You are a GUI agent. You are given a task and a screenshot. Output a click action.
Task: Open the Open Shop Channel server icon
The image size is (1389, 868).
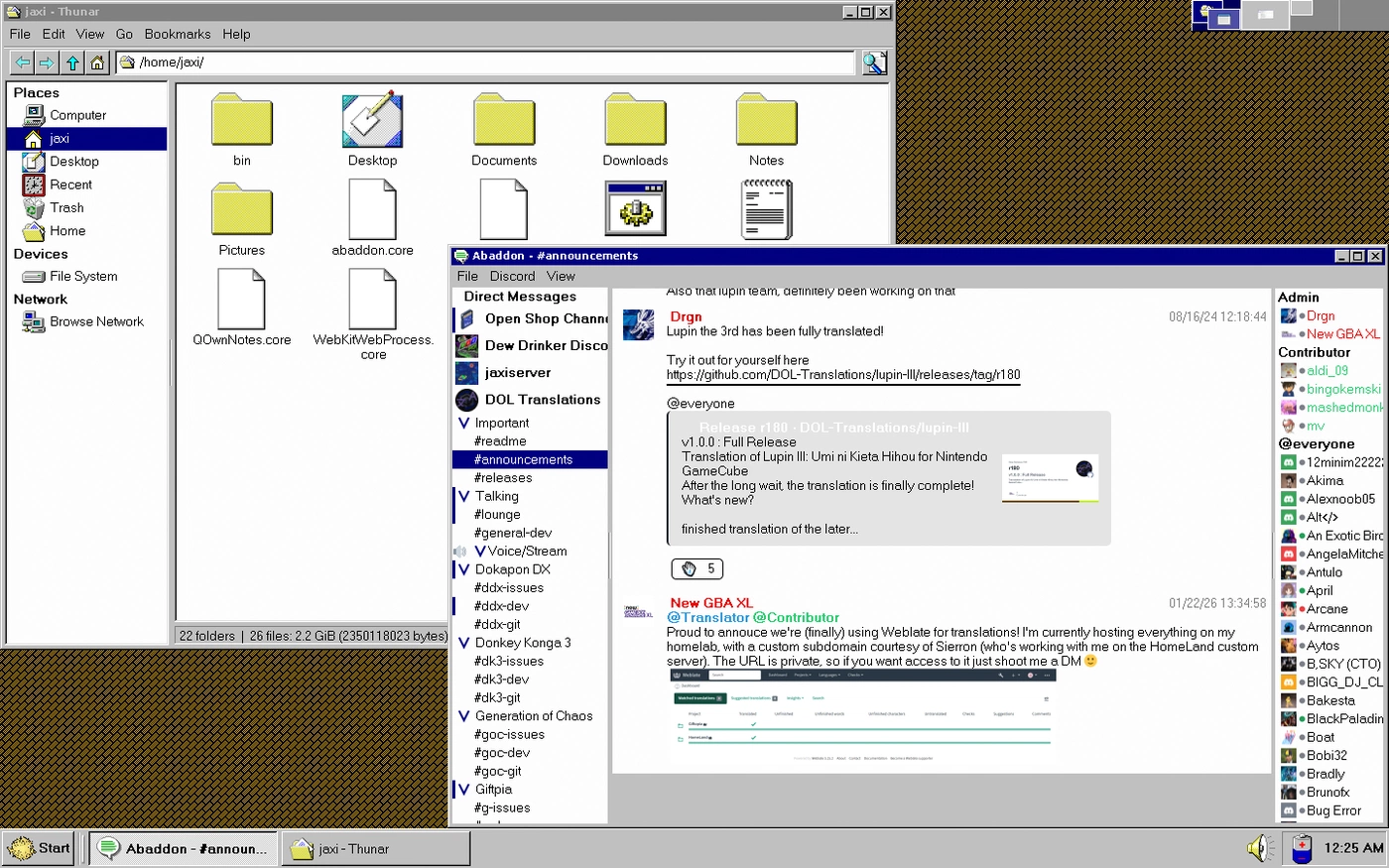coord(466,318)
